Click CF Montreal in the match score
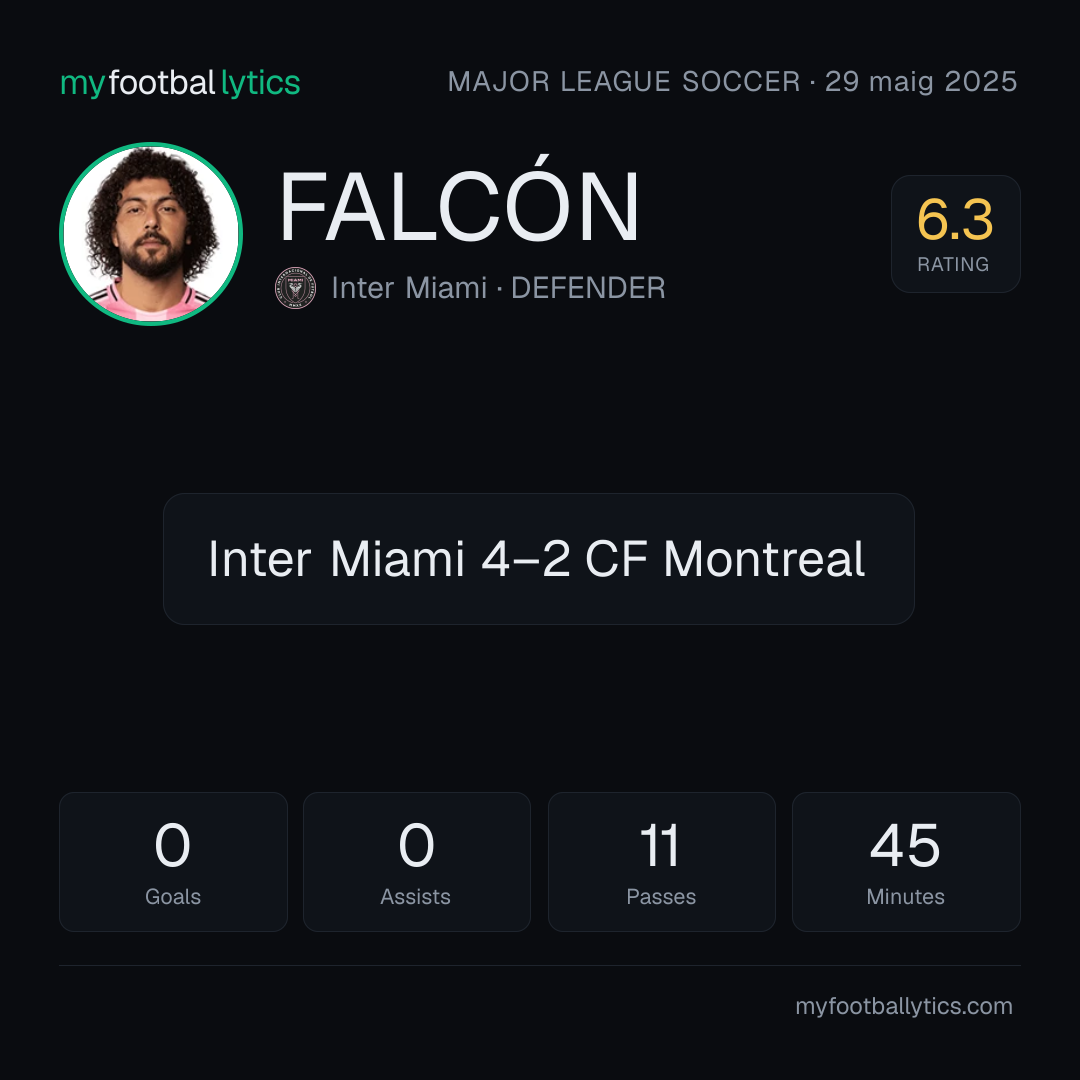This screenshot has height=1080, width=1080. coord(725,559)
